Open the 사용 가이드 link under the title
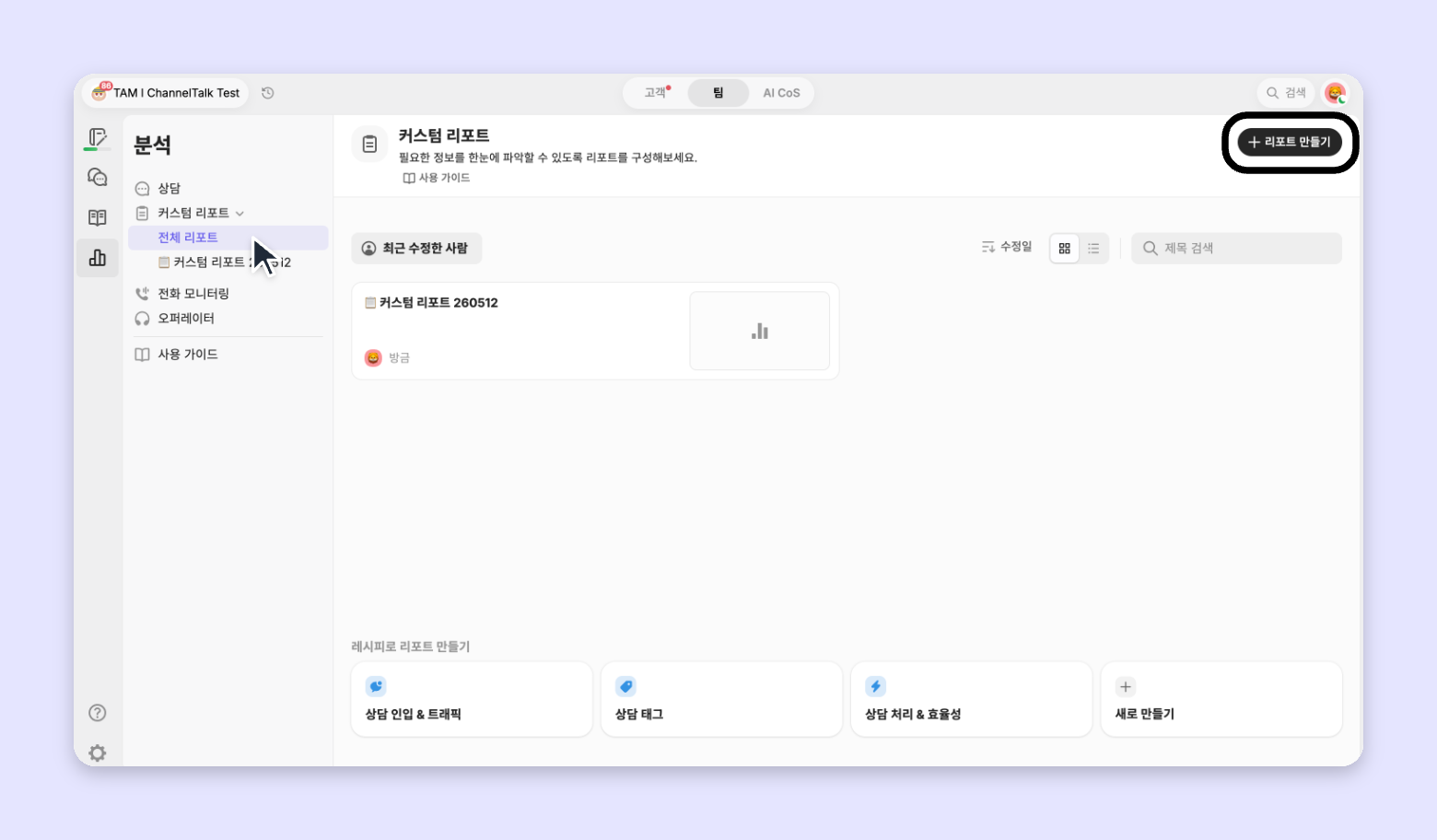Viewport: 1437px width, 840px height. 437,178
